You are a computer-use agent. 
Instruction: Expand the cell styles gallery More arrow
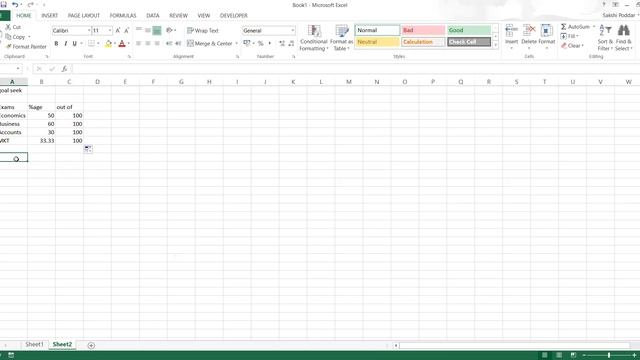pos(496,45)
